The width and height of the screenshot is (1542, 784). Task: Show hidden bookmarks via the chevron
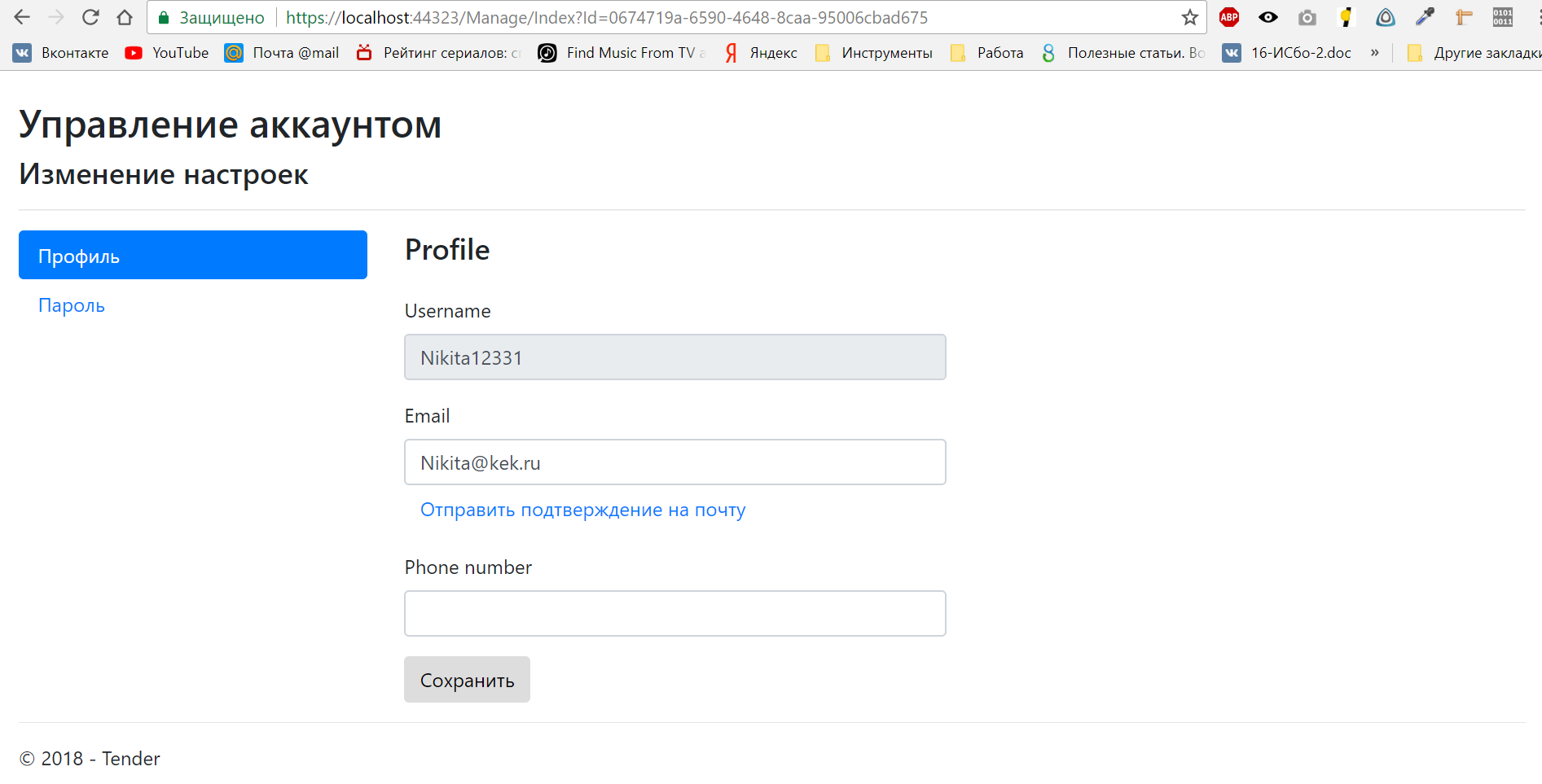[x=1375, y=53]
